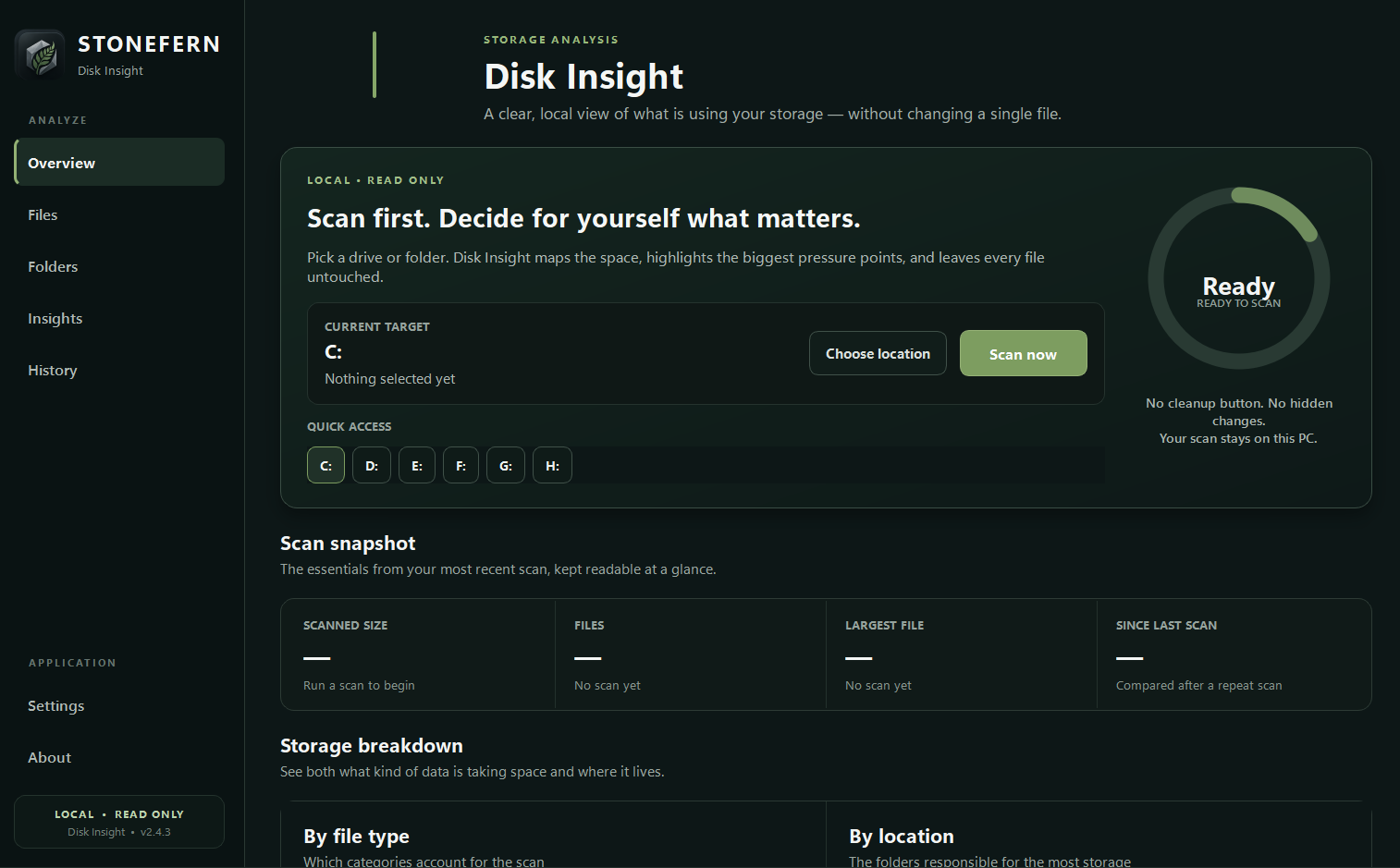Viewport: 1400px width, 868px height.
Task: Click the Scanned Size stat card
Action: tap(418, 654)
